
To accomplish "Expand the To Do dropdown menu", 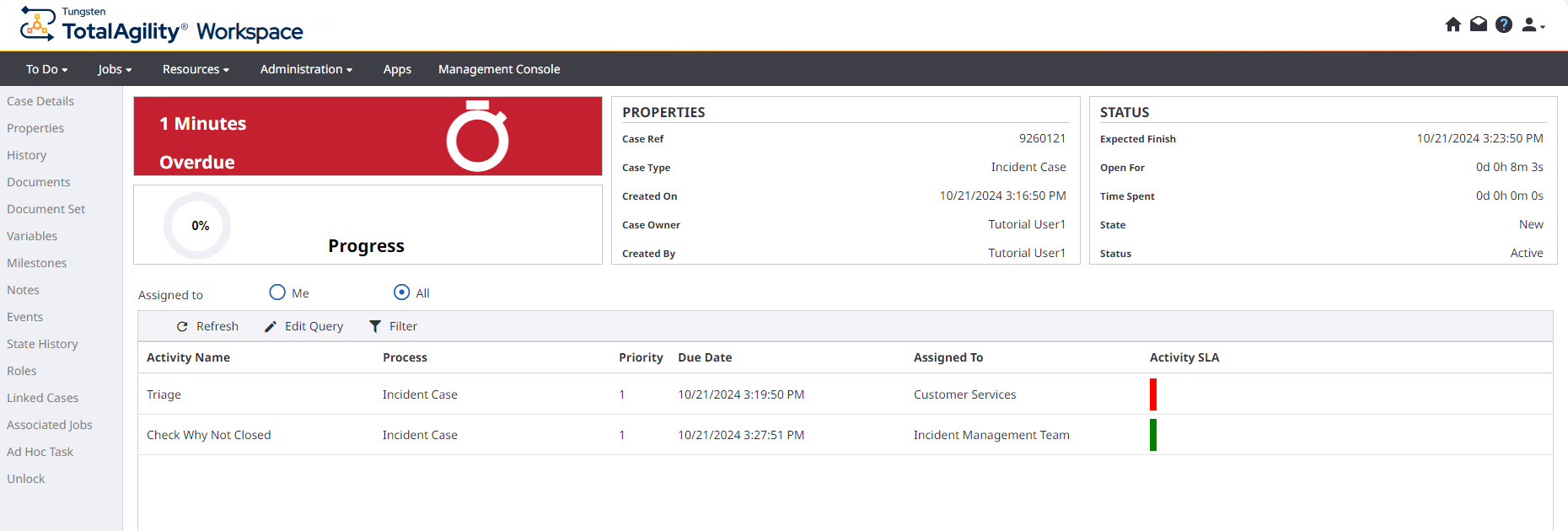I will coord(46,69).
